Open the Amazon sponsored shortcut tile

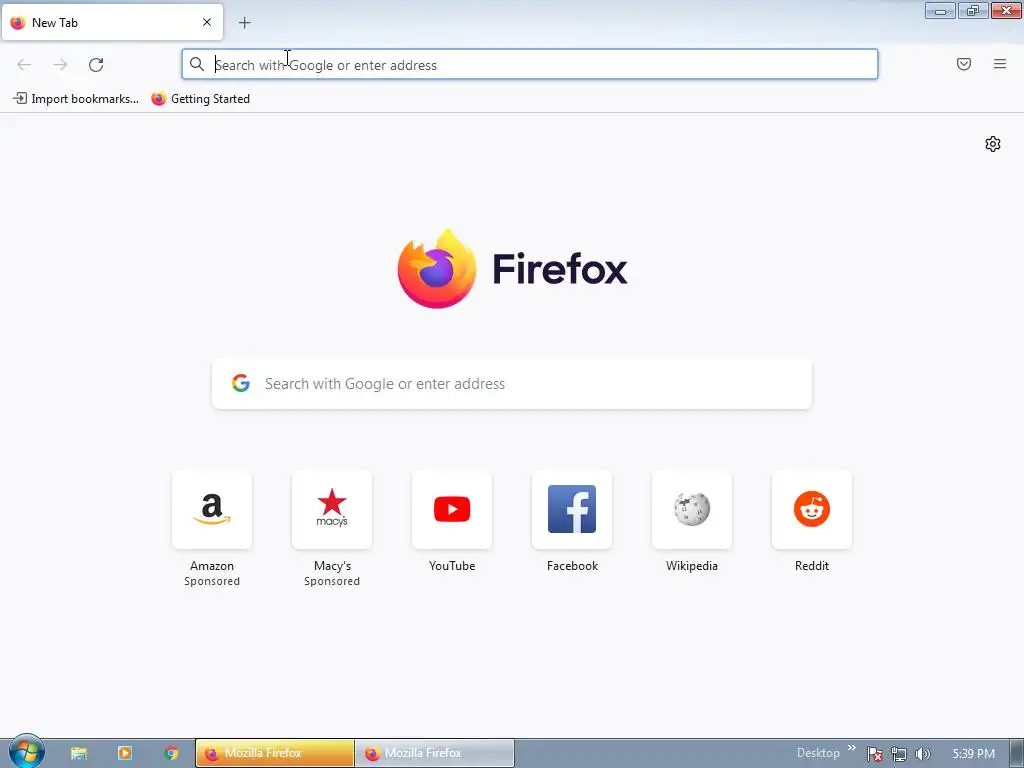tap(212, 509)
